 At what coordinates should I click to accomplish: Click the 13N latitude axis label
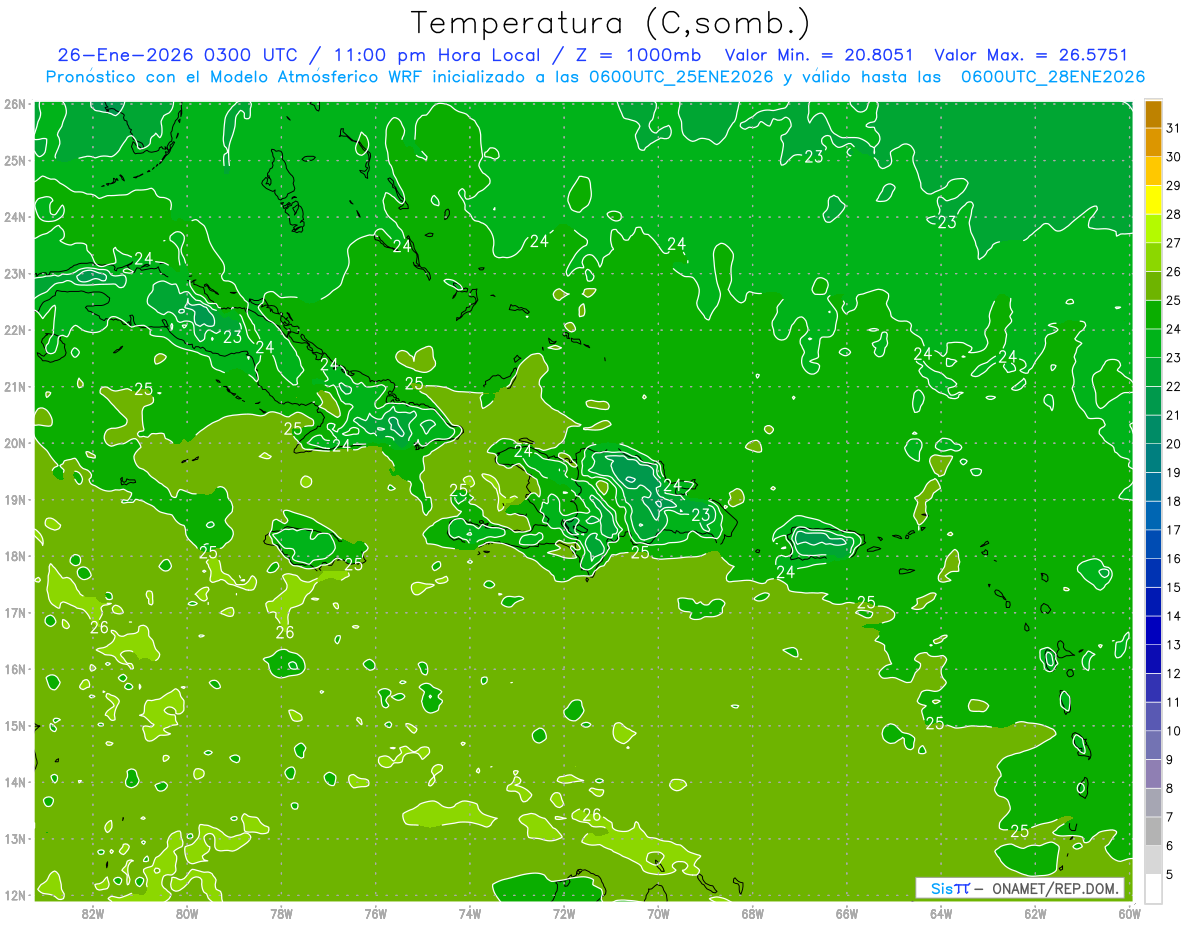15,838
